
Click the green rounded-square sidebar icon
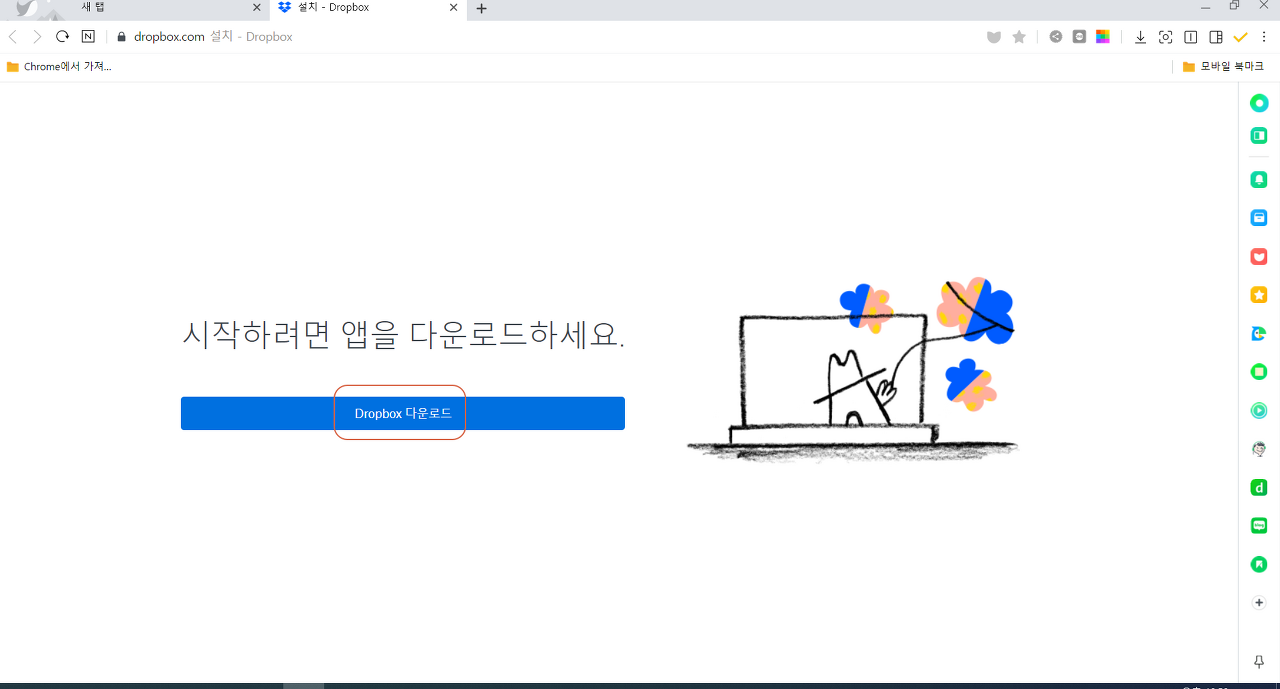(1259, 372)
